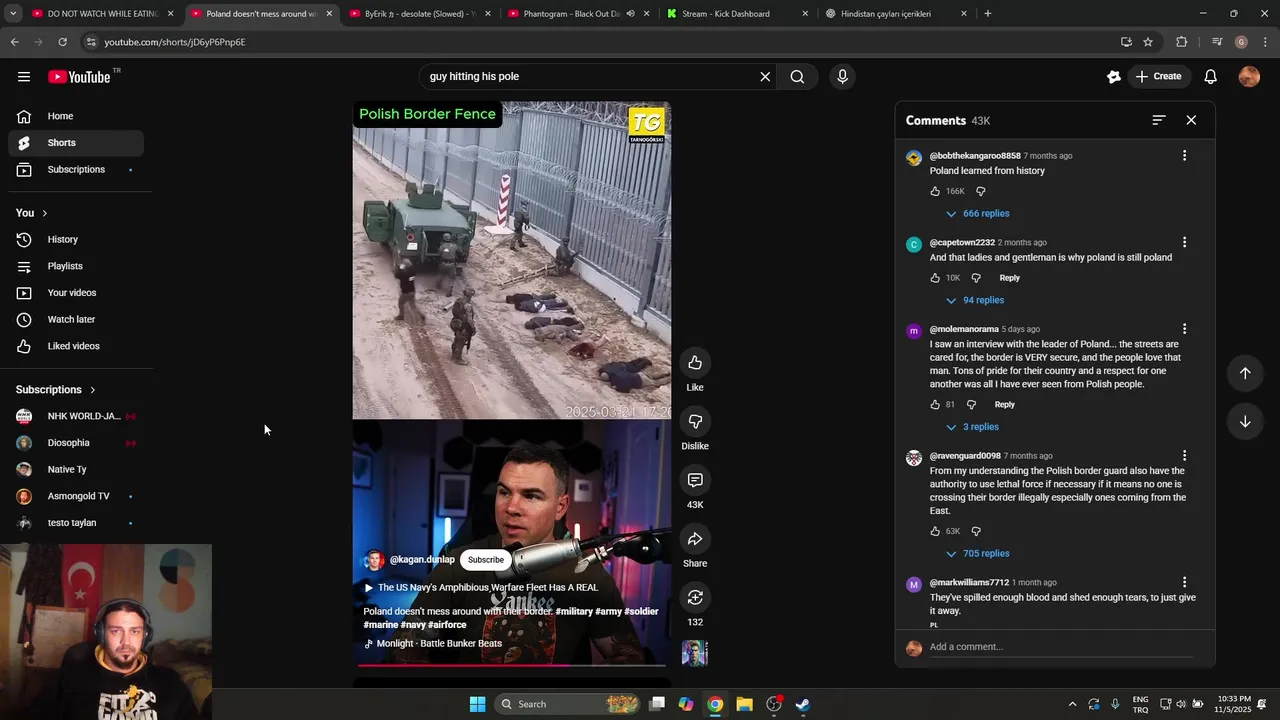Expand 666 replies
Image resolution: width=1280 pixels, height=720 pixels.
click(977, 214)
